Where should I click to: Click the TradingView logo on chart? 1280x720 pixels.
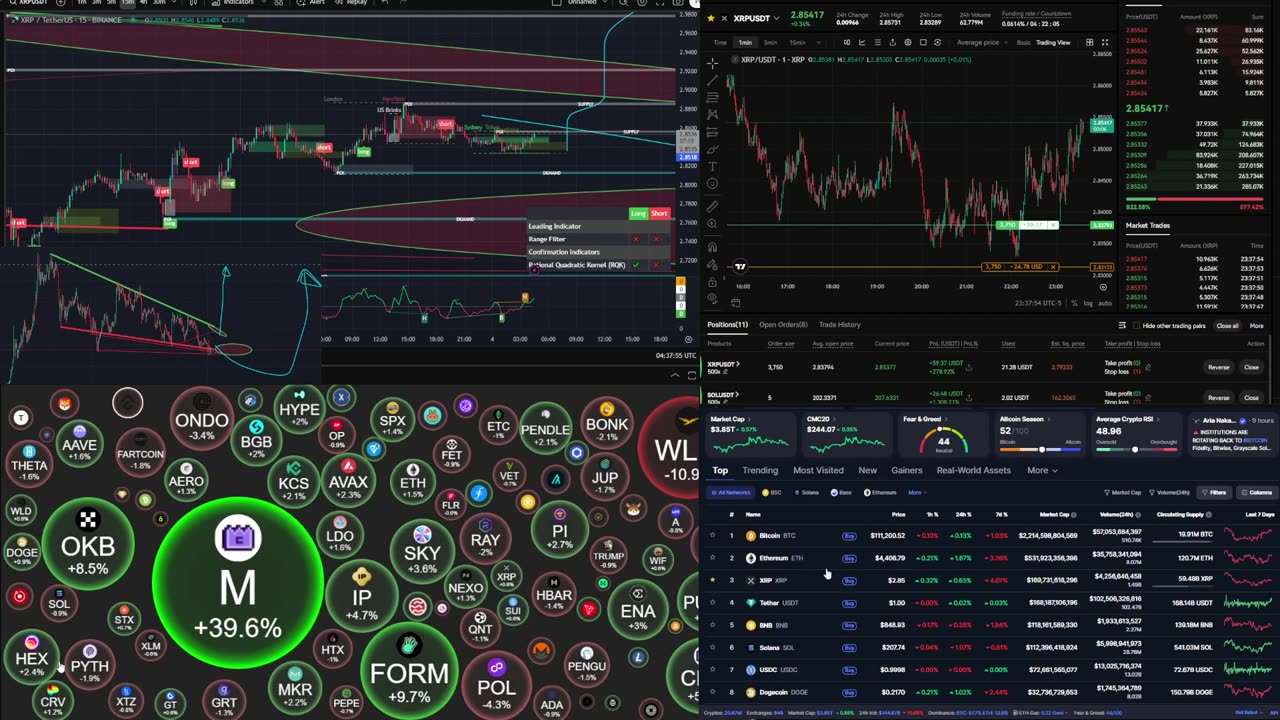coord(740,267)
